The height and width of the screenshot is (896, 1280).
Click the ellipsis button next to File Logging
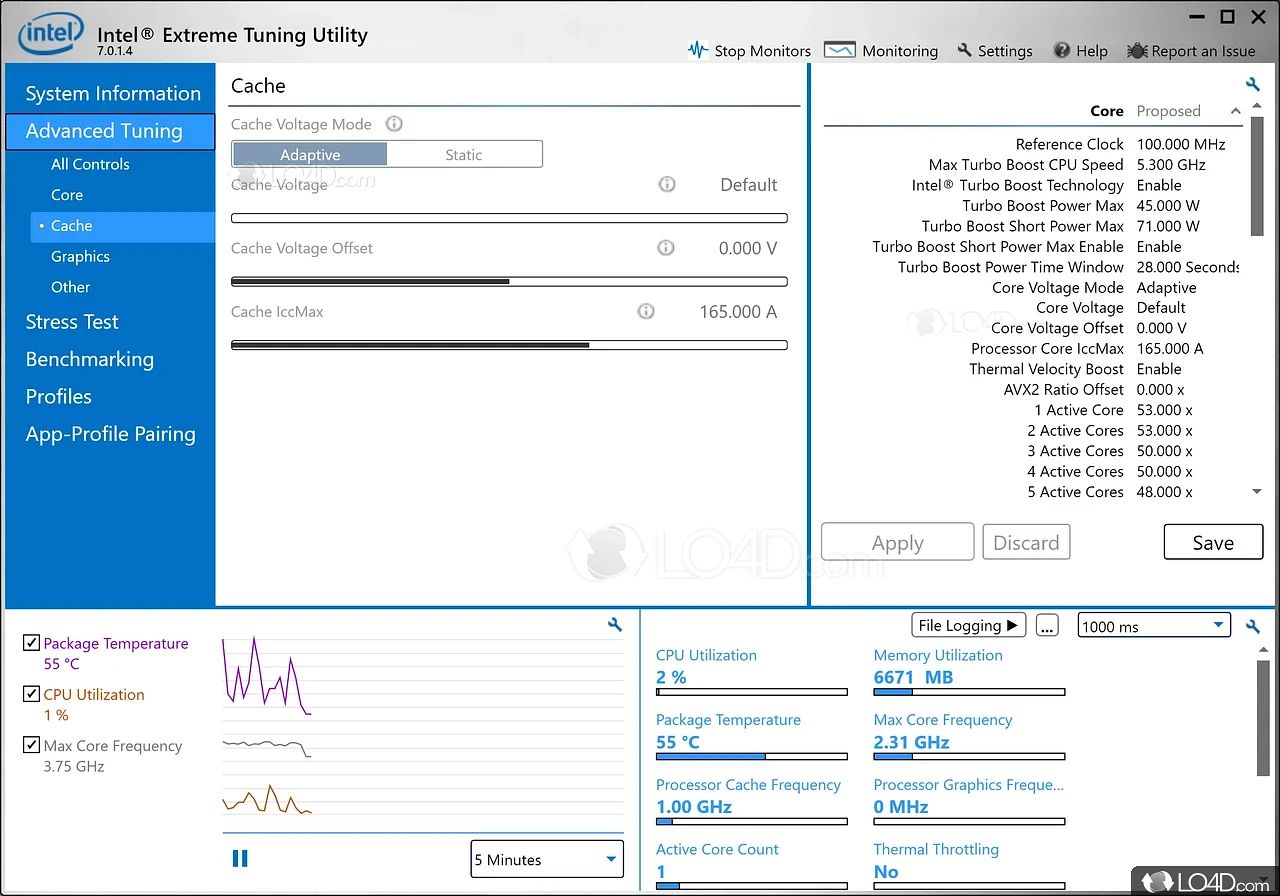point(1047,626)
